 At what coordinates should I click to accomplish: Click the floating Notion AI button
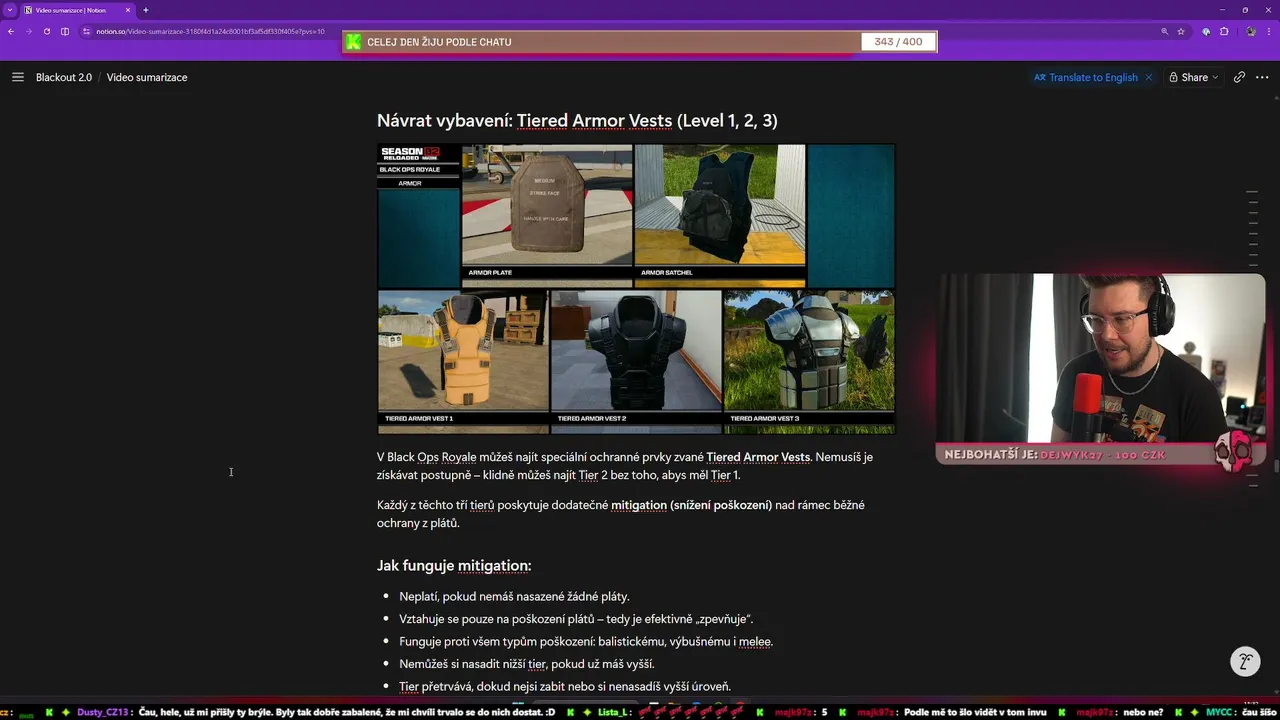click(x=1245, y=661)
